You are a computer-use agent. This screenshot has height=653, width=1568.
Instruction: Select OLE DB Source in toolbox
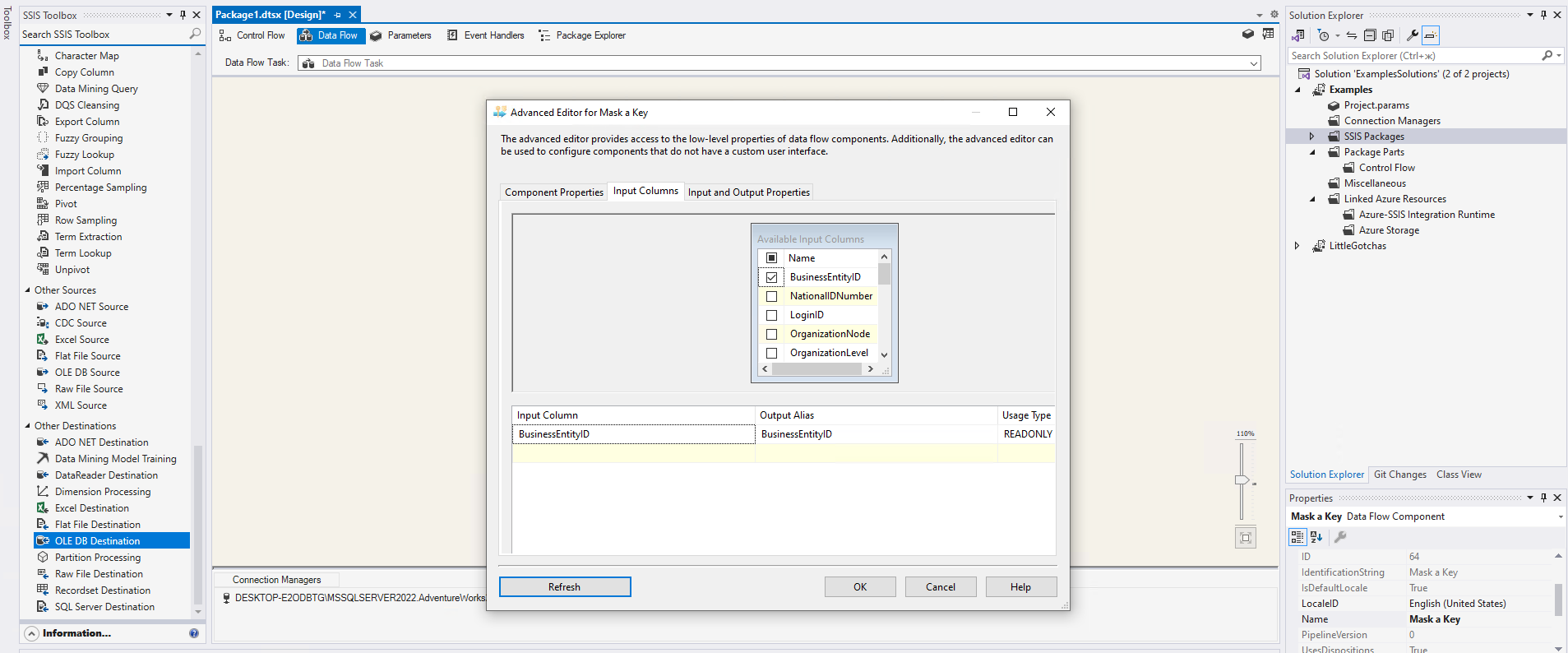(x=87, y=373)
